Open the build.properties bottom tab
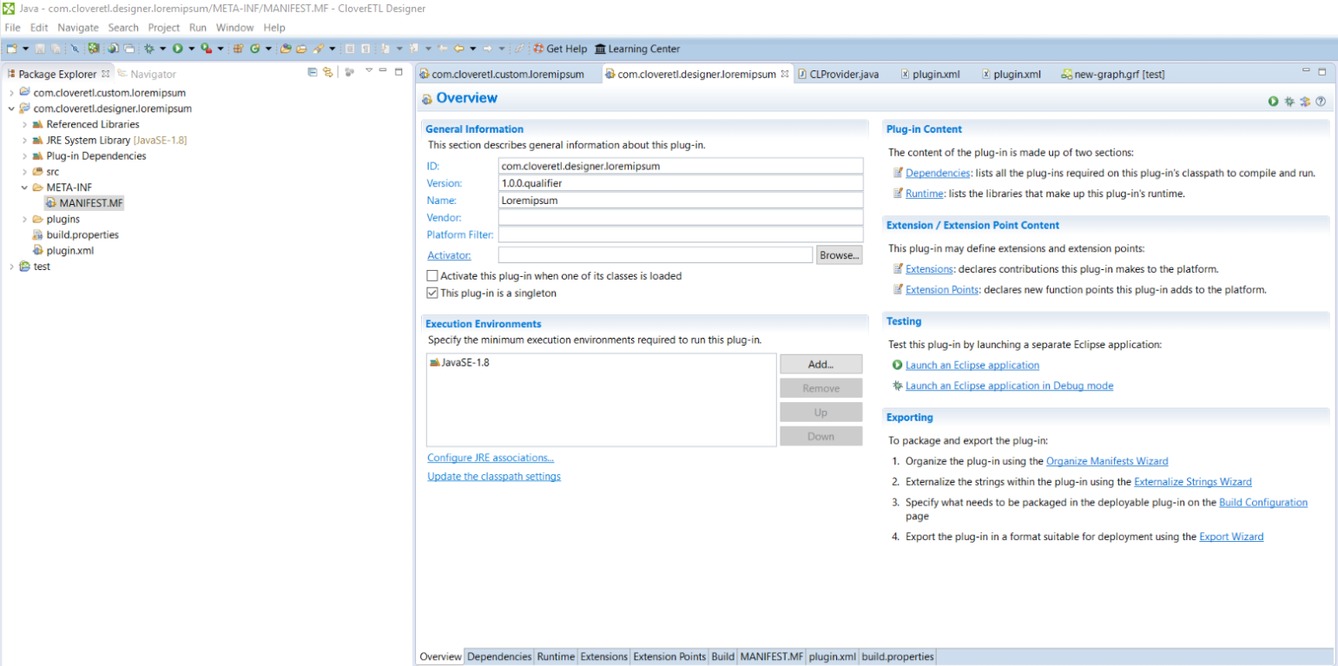The width and height of the screenshot is (1338, 666). [897, 657]
